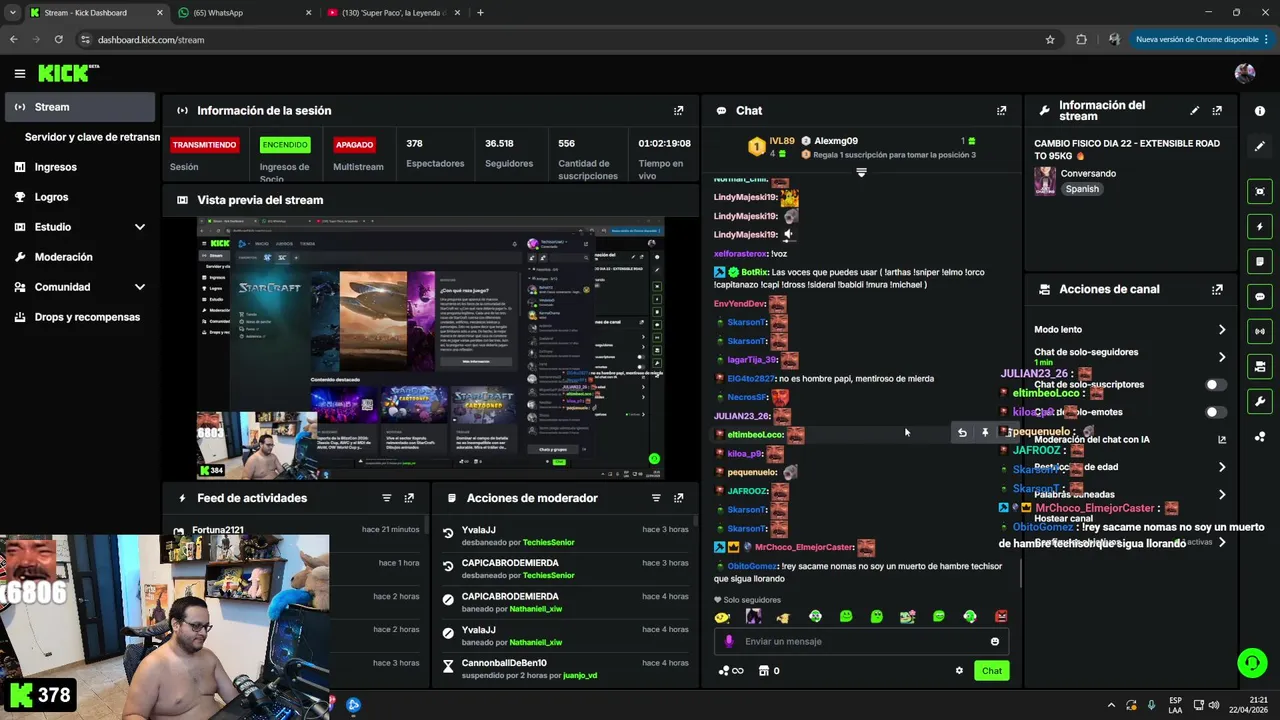
Task: Pin eltimbeoLoco's hovered chat message
Action: point(985,433)
